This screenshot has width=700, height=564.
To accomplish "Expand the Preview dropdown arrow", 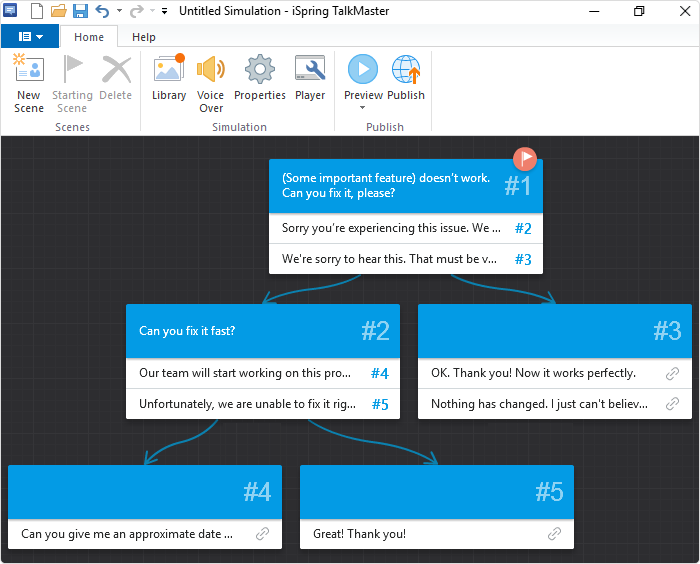I will tap(362, 108).
